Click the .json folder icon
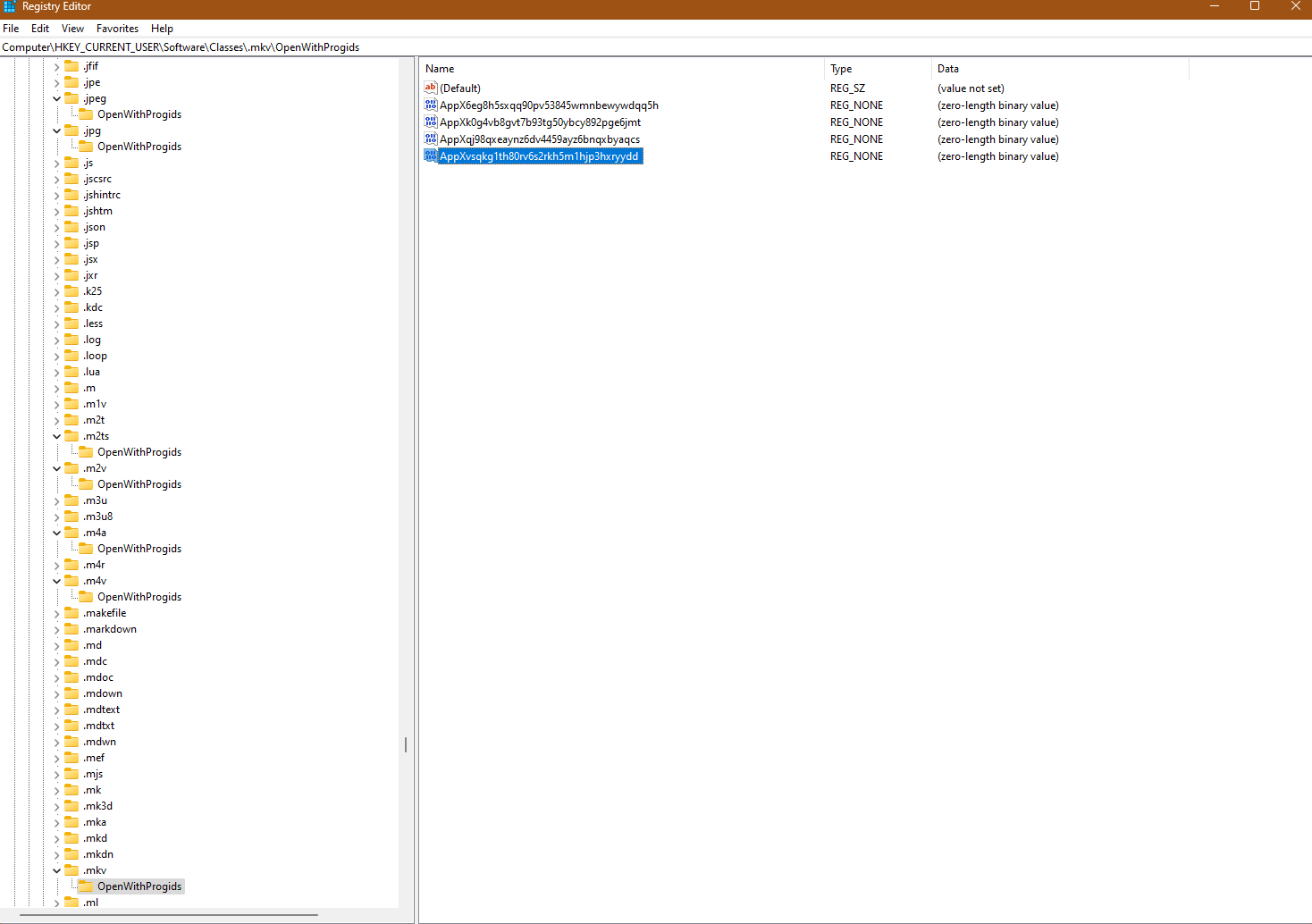This screenshot has width=1312, height=924. pos(71,227)
